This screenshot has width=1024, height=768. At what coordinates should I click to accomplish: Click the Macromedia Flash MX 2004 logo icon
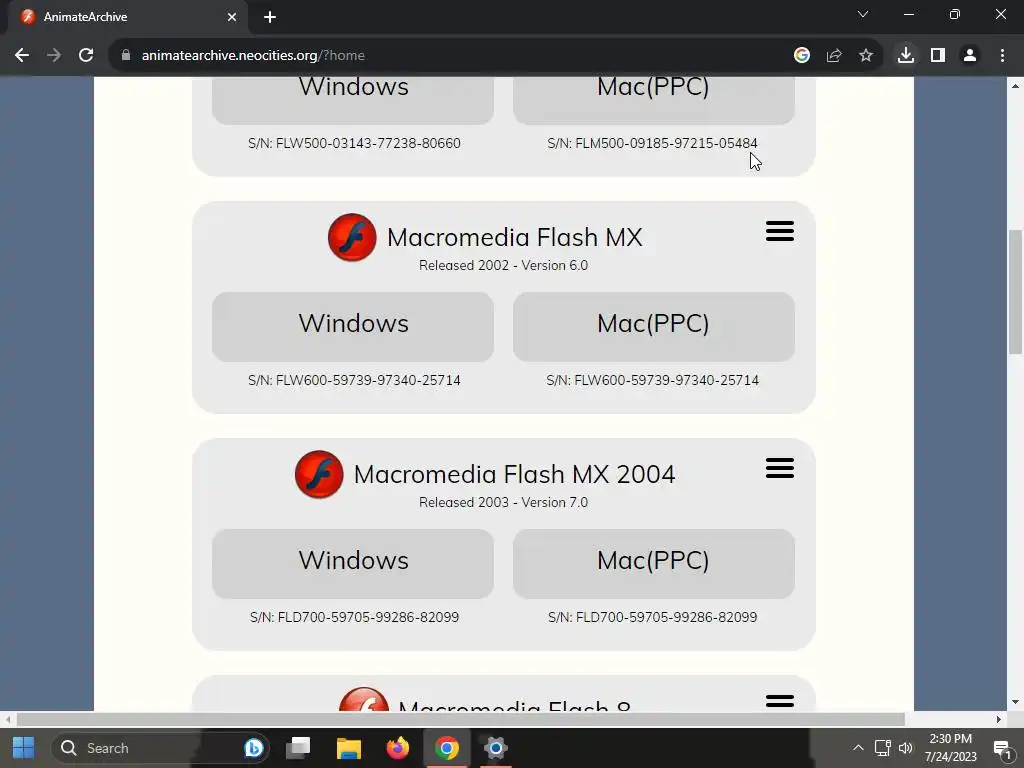[x=319, y=474]
